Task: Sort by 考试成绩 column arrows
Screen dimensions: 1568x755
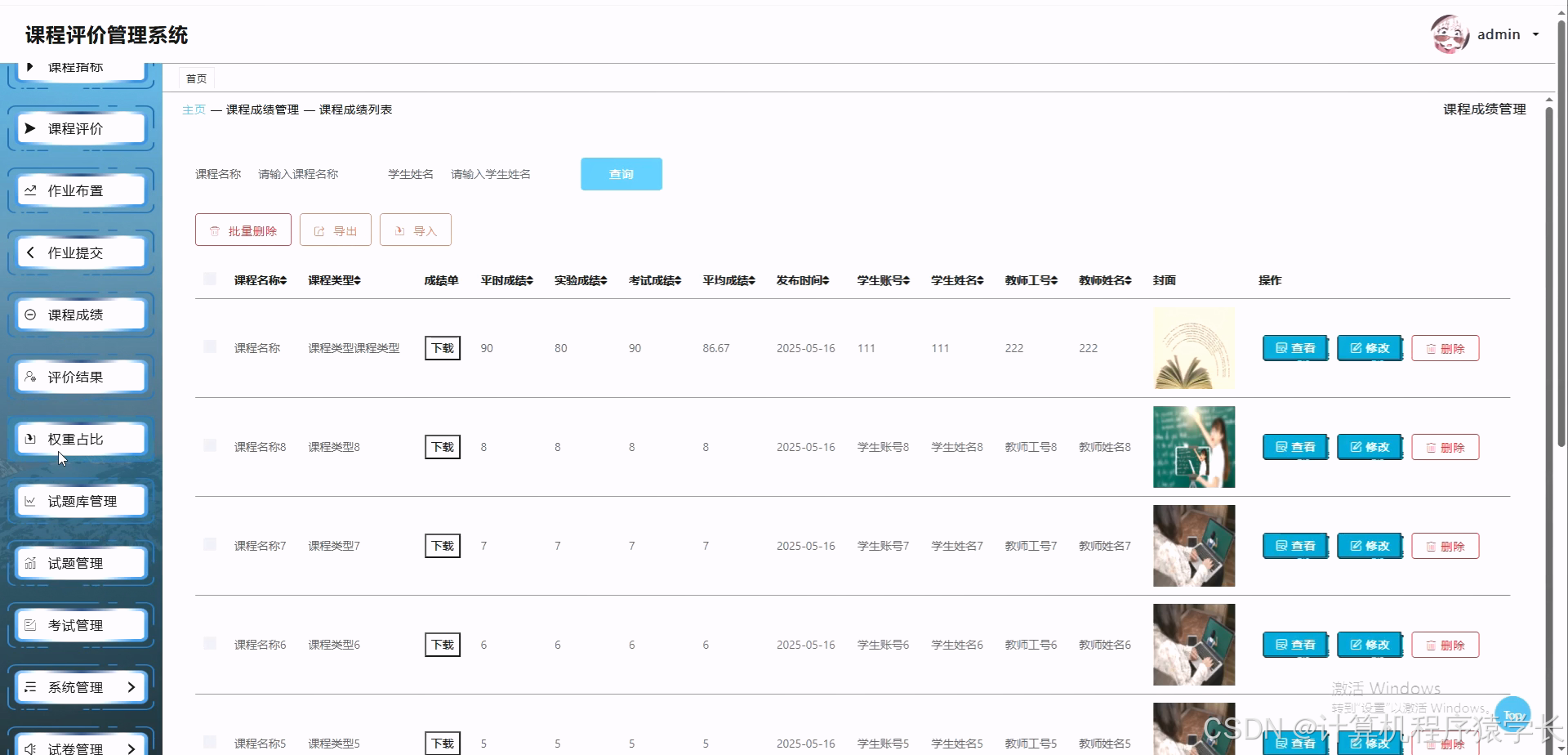Action: [678, 280]
